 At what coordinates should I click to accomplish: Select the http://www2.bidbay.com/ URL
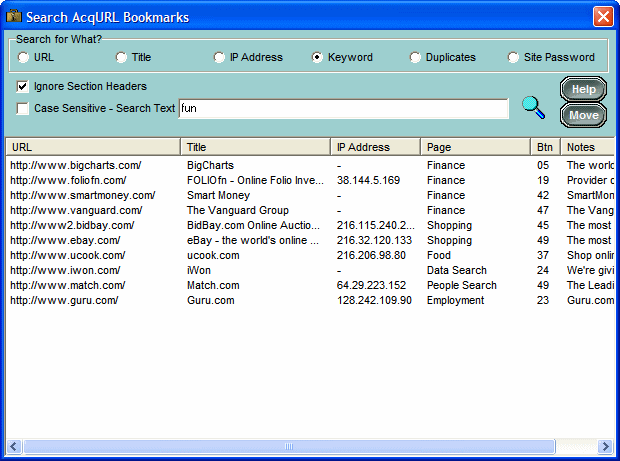click(72, 225)
